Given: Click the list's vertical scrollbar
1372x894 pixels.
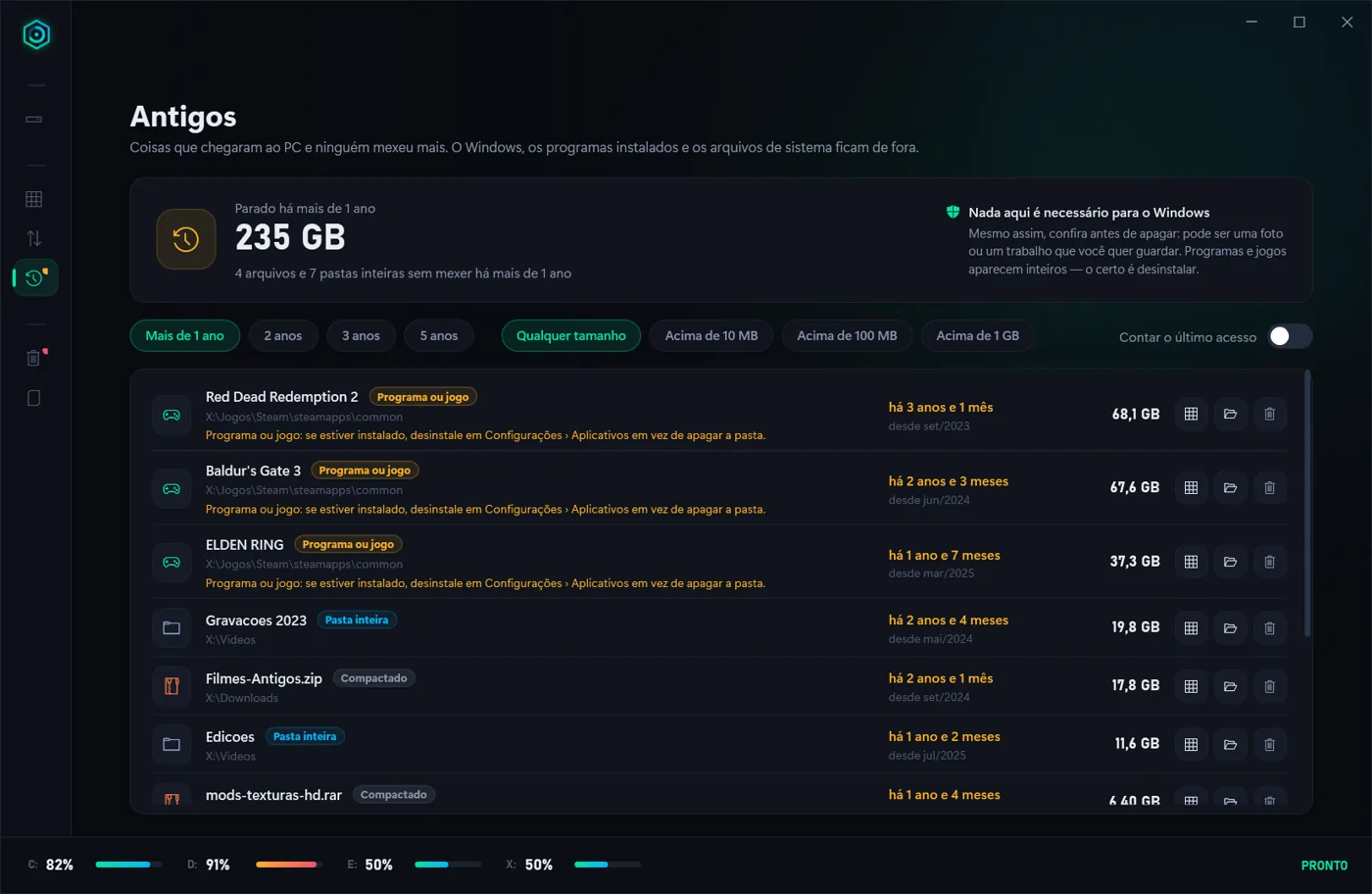Looking at the screenshot, I should coord(1306,505).
